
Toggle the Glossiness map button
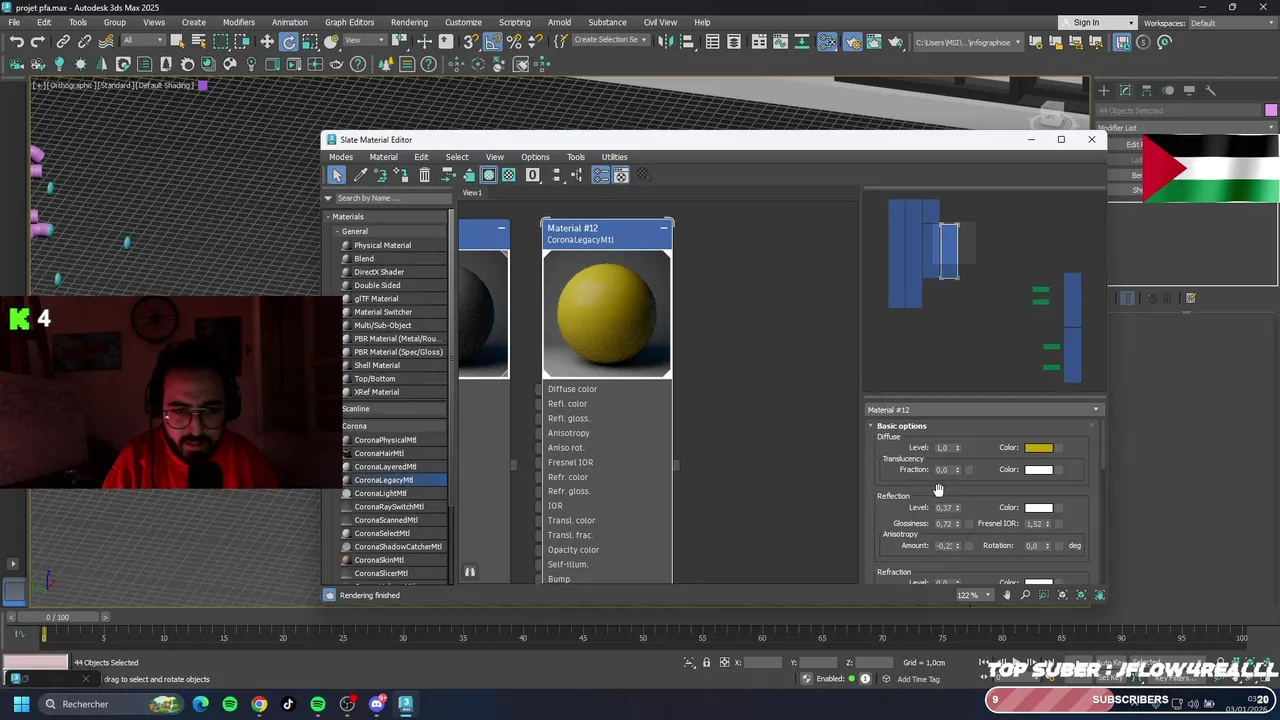coord(968,524)
